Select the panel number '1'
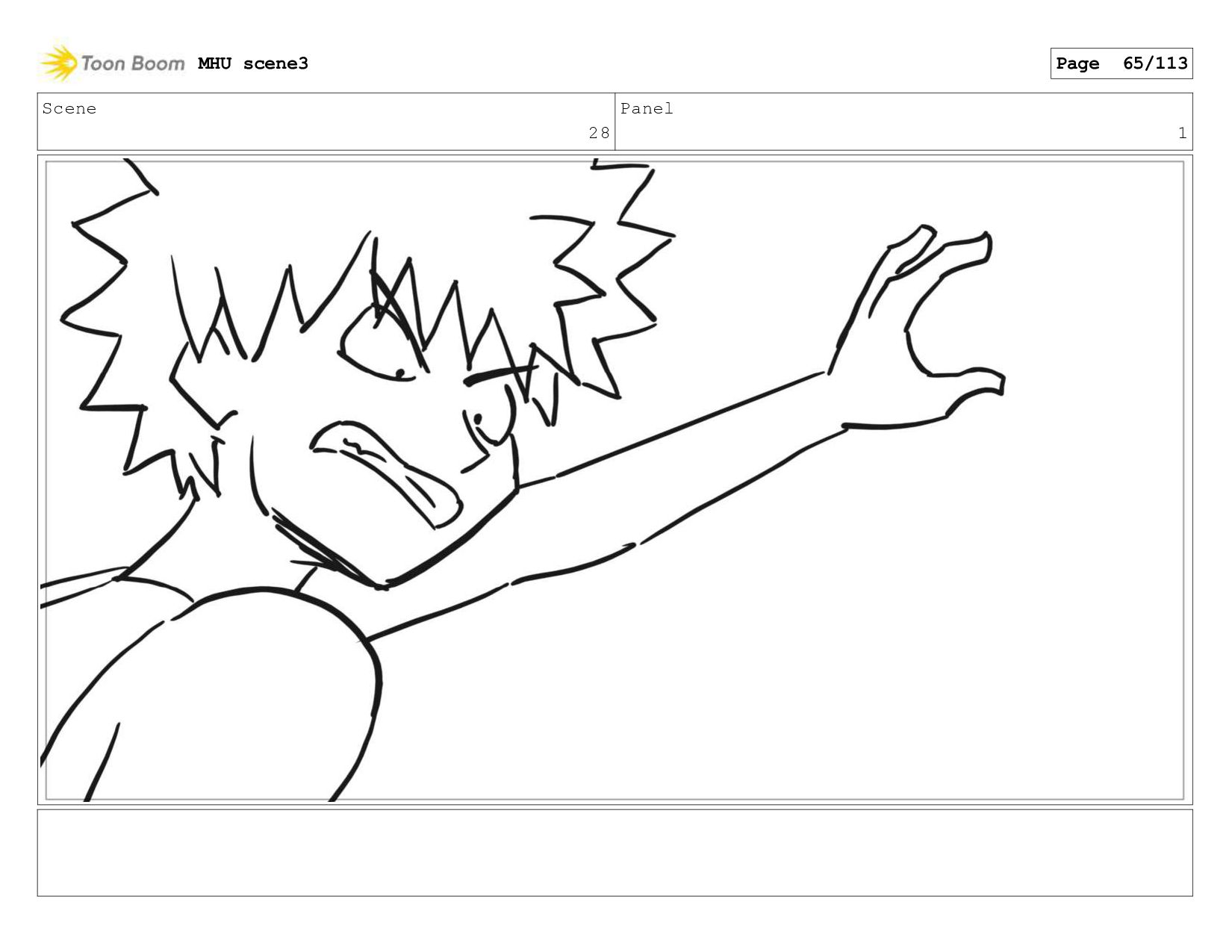The width and height of the screenshot is (1232, 952). coord(1182,133)
